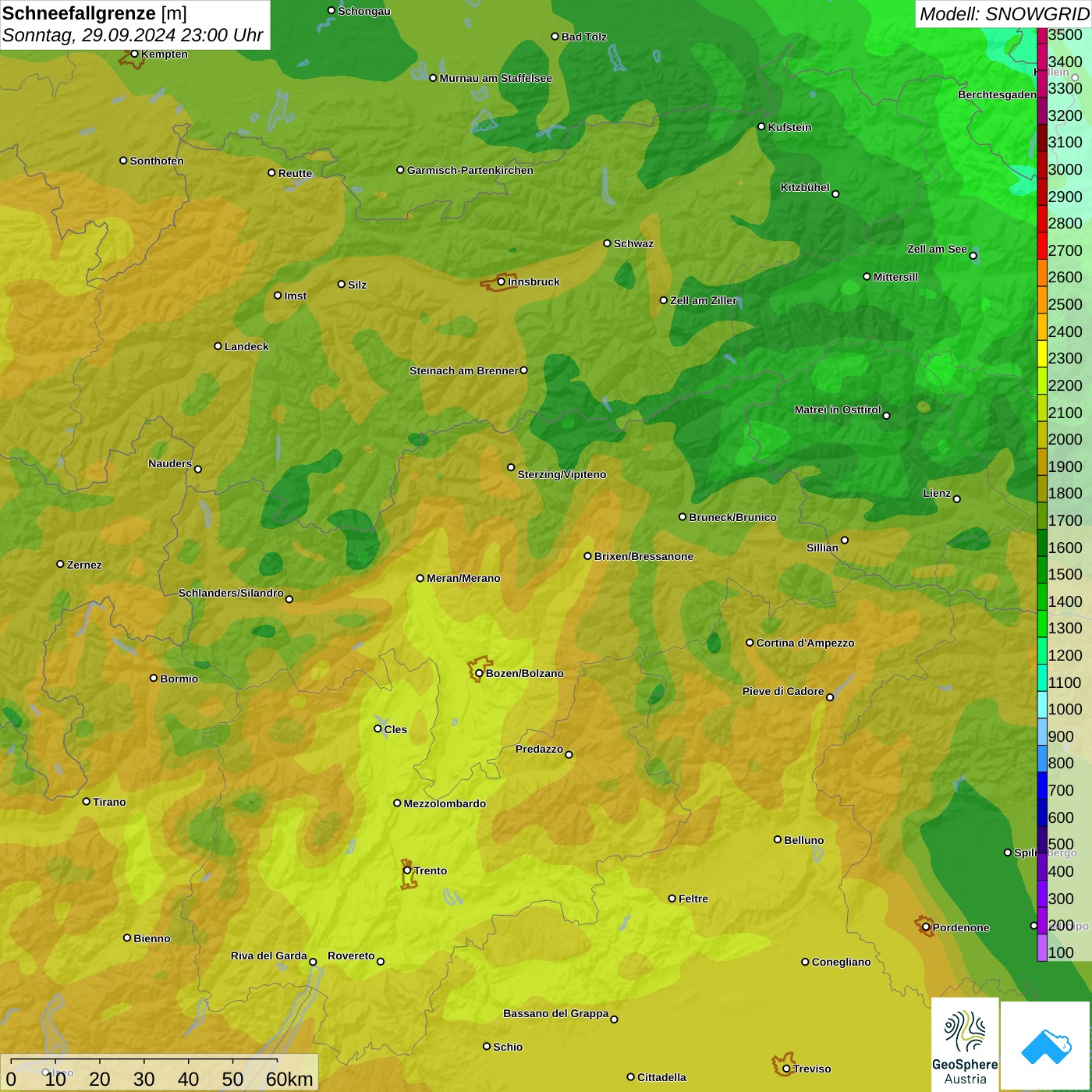Screen dimensions: 1092x1092
Task: Click the Tirano location dot
Action: coord(87,801)
